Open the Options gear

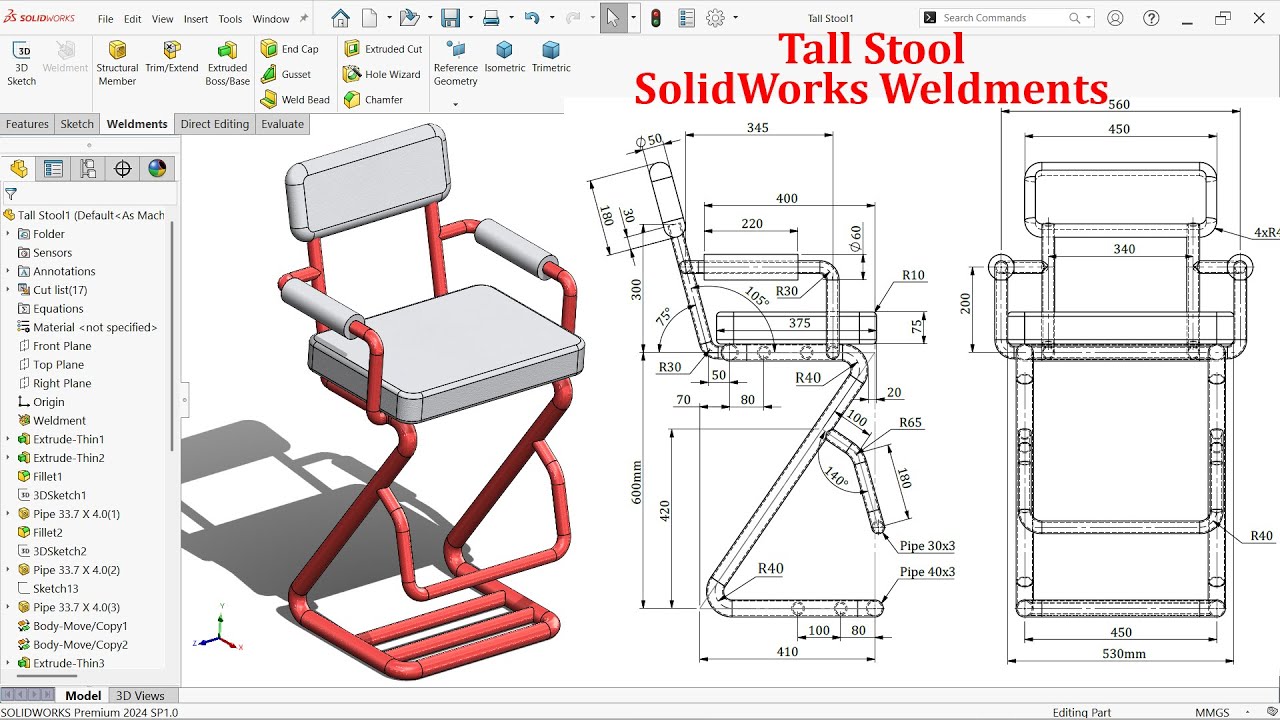tap(715, 18)
